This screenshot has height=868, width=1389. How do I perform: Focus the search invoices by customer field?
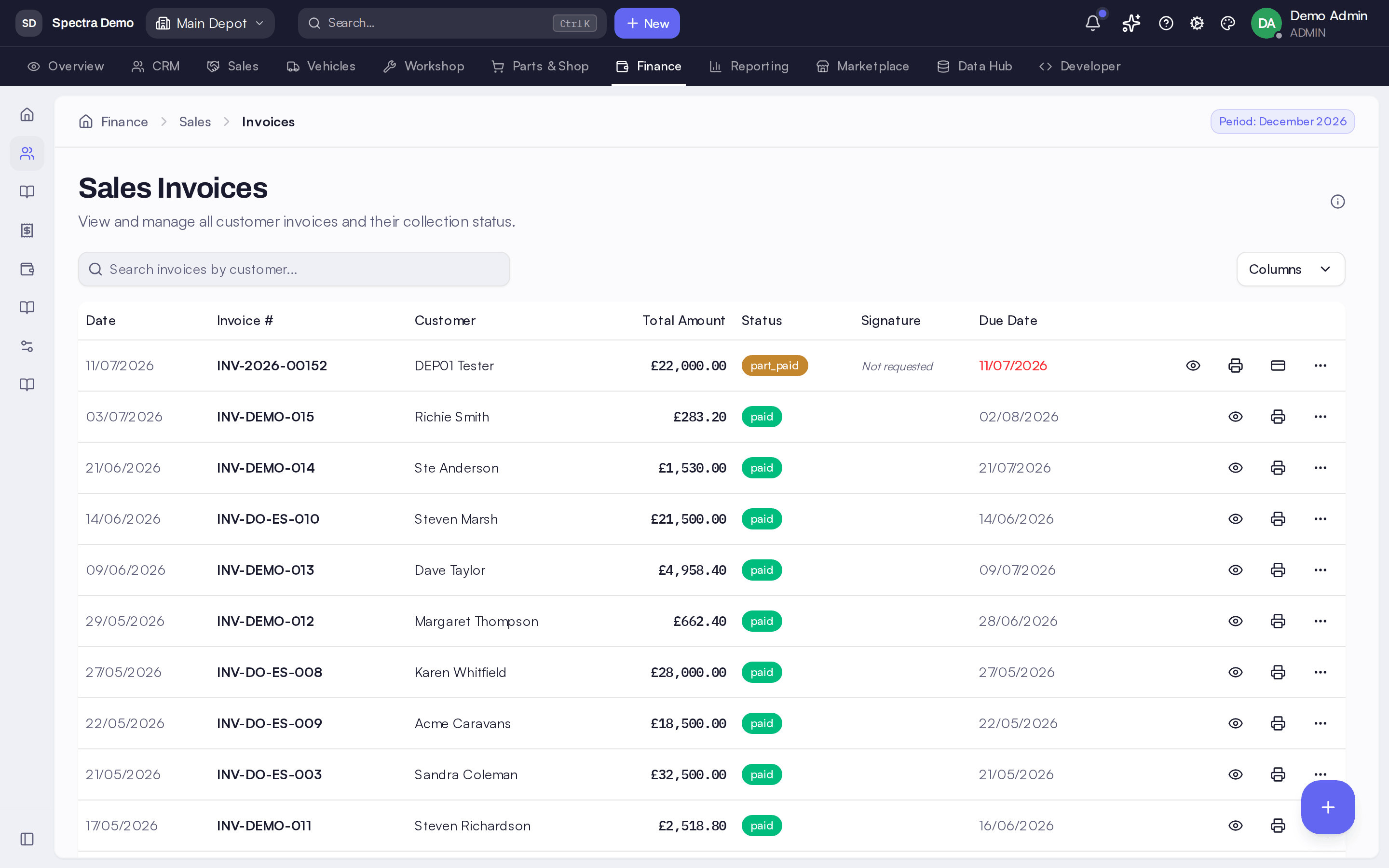294,269
